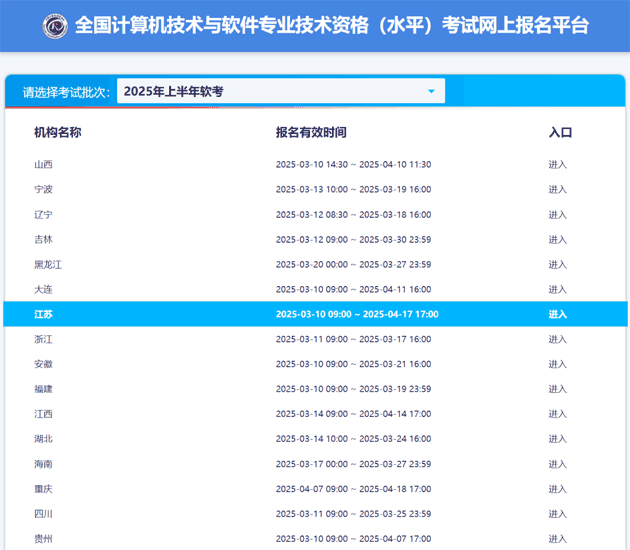The height and width of the screenshot is (550, 630).
Task: Select the 江西 organization name
Action: [43, 414]
